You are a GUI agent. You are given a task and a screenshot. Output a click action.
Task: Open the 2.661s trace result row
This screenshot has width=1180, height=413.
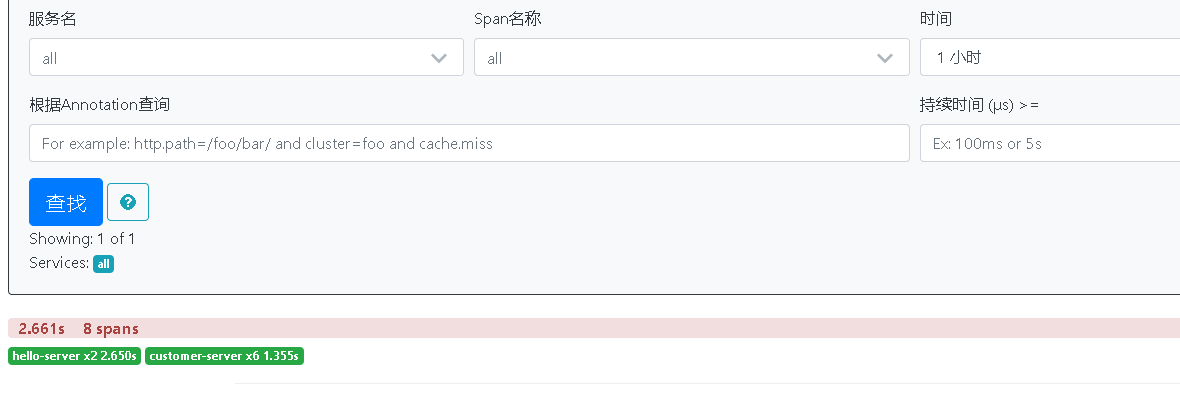pyautogui.click(x=600, y=328)
